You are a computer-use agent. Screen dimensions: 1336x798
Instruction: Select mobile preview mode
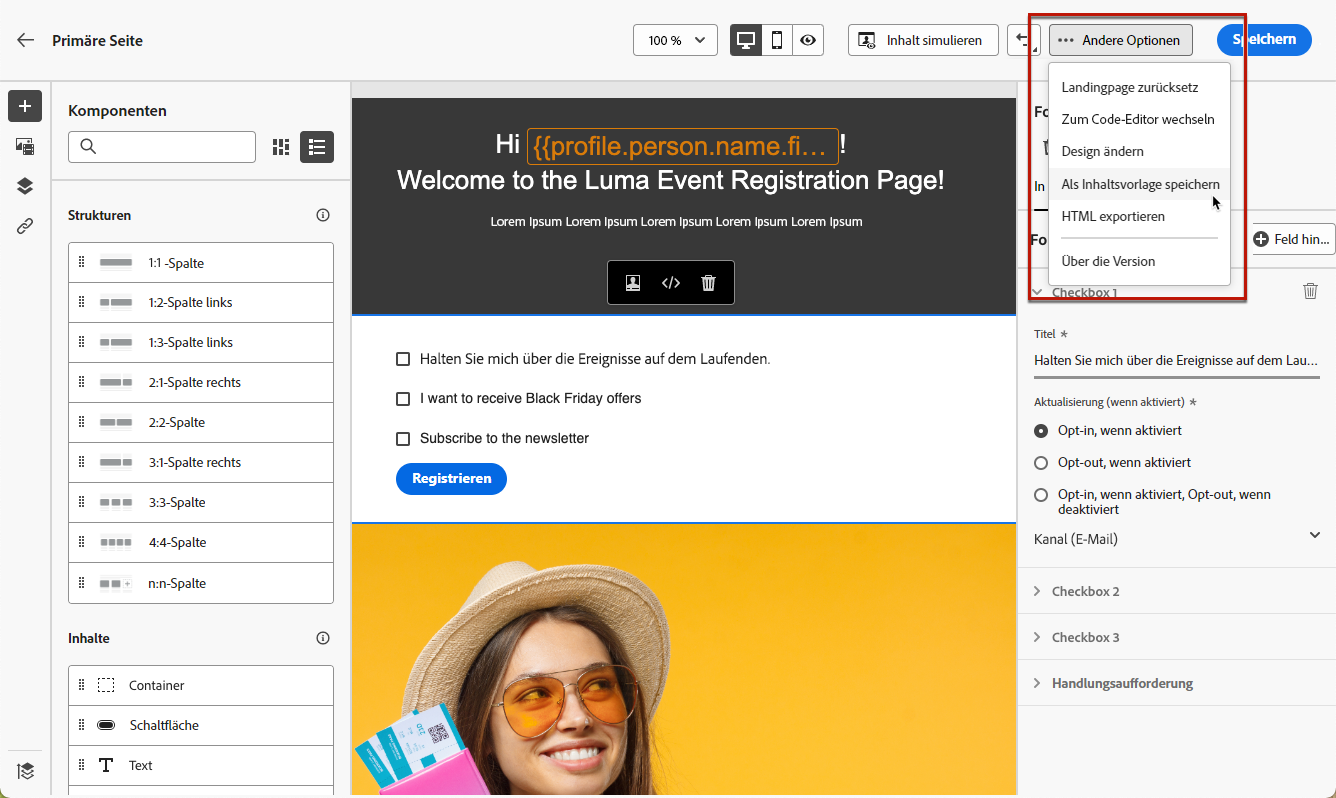[777, 41]
